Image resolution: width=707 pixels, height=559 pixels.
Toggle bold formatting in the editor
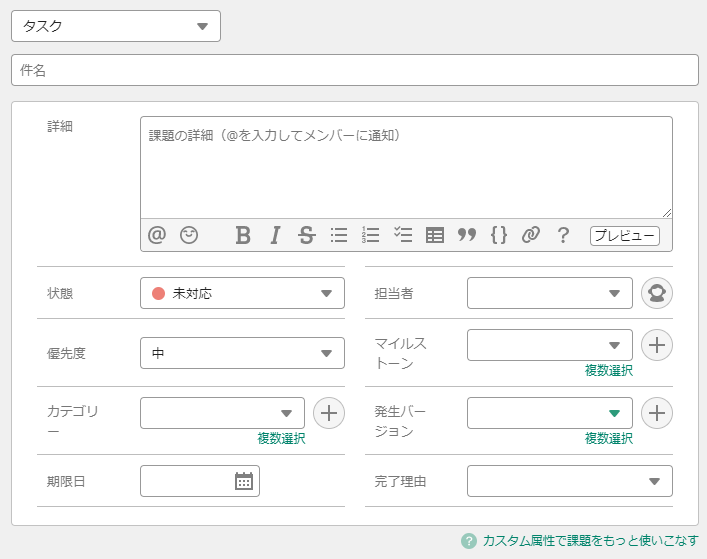point(243,235)
